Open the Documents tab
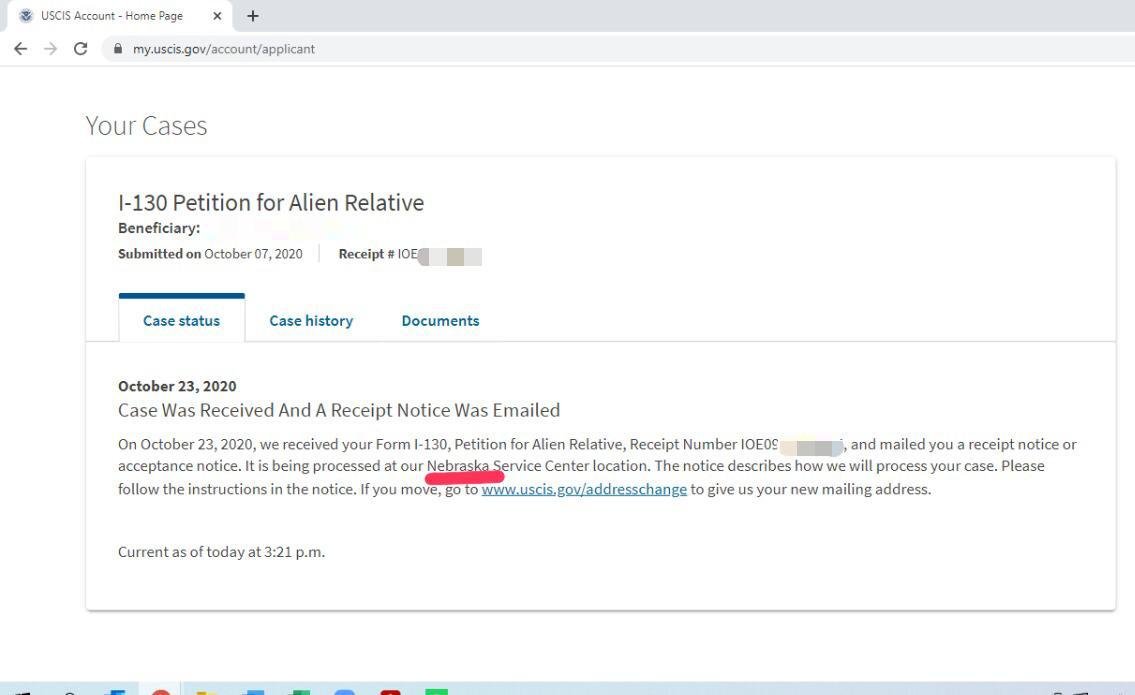This screenshot has width=1135, height=695. point(440,320)
